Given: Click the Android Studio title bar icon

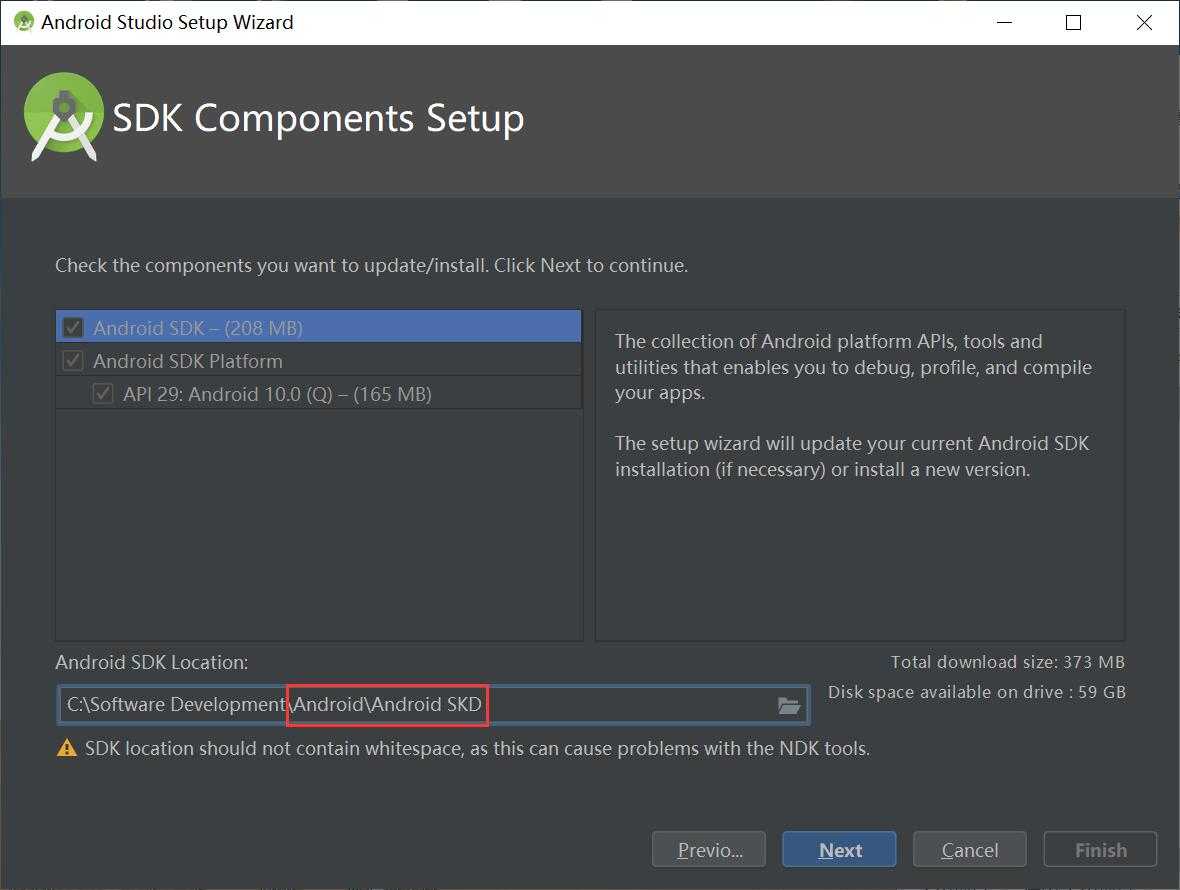Looking at the screenshot, I should click(24, 22).
